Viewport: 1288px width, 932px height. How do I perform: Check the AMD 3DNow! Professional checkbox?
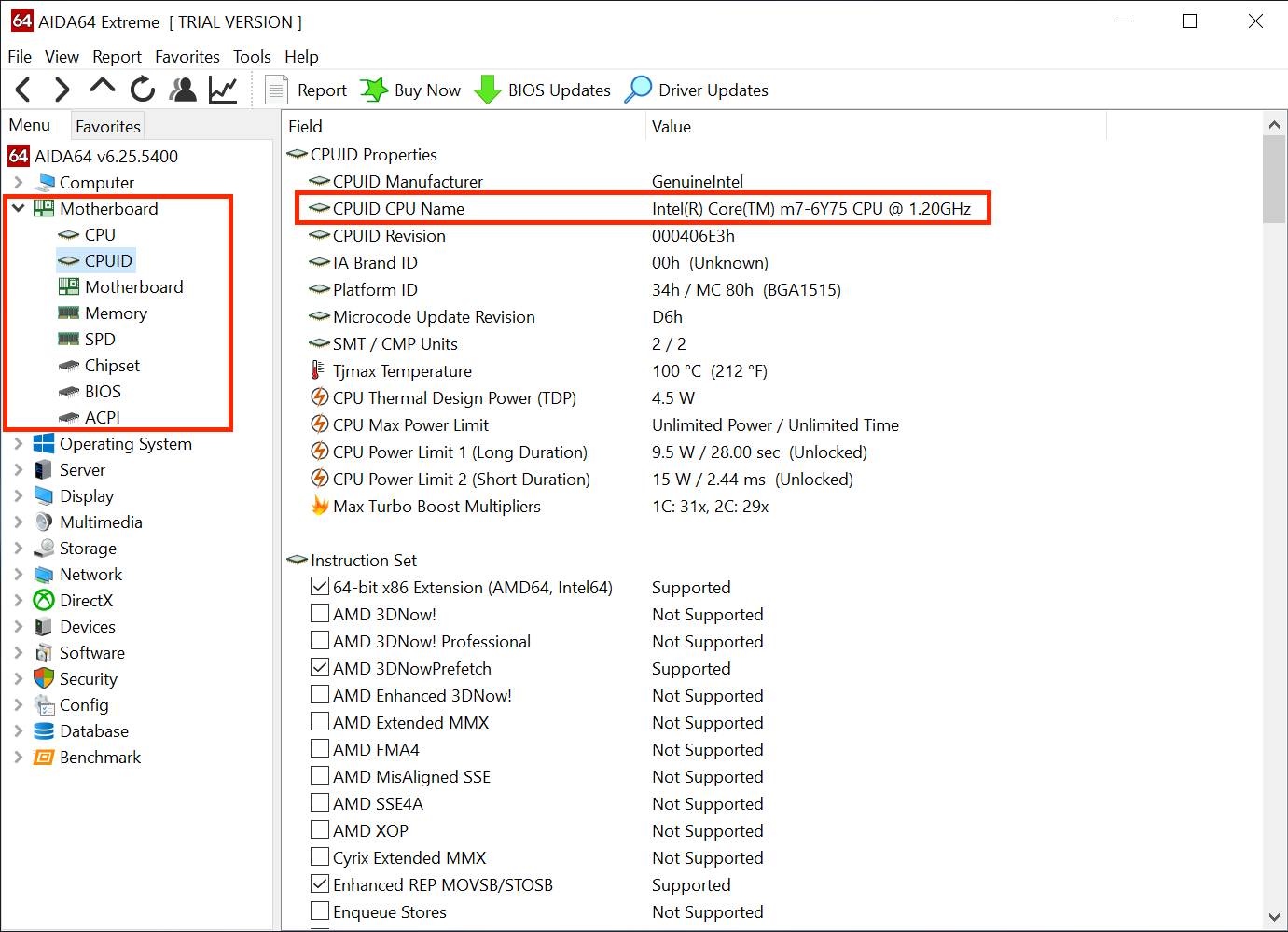[x=320, y=641]
